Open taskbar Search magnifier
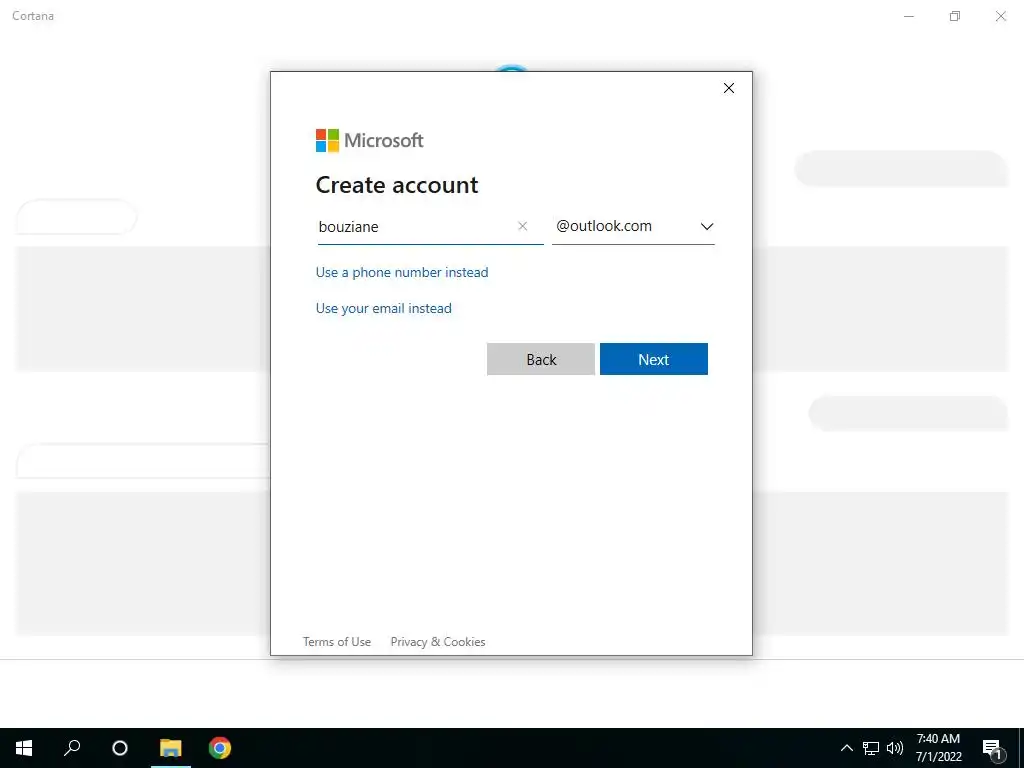 pos(72,748)
